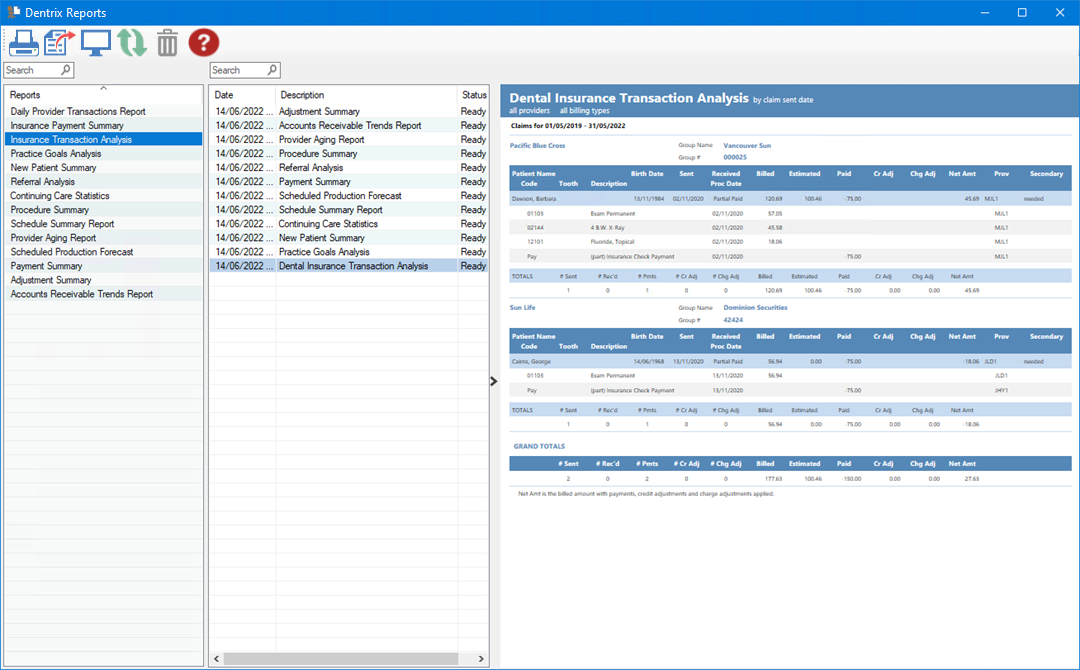Click the Export report icon

click(60, 43)
